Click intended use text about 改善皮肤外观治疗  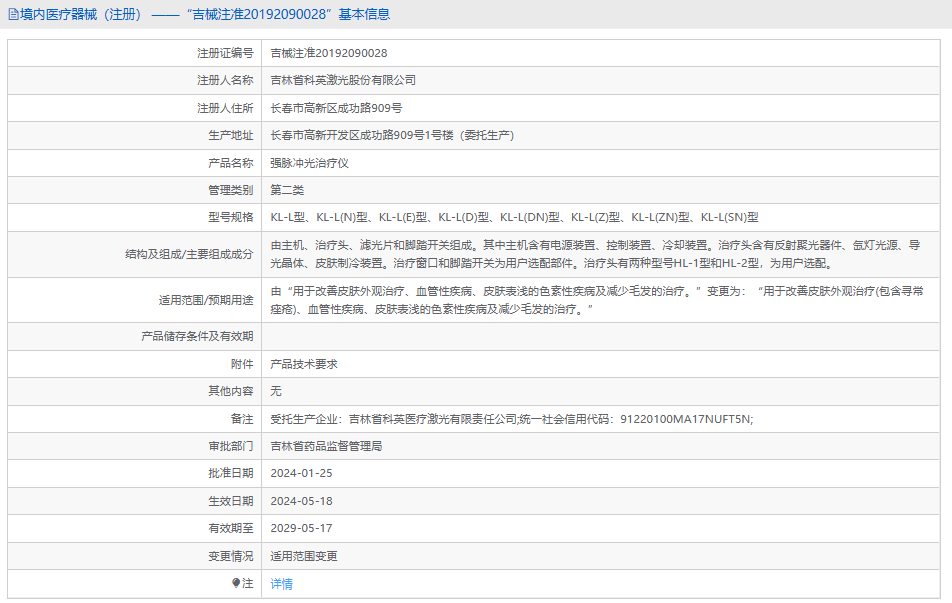point(597,300)
